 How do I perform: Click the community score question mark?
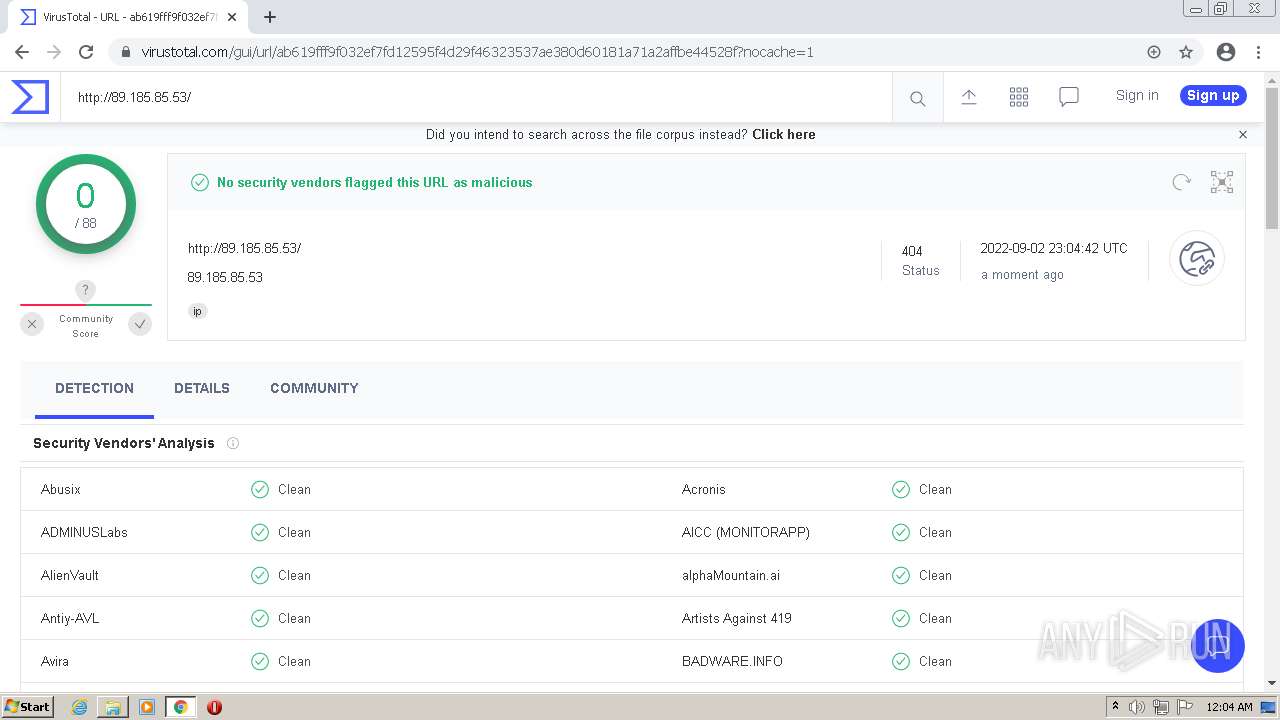(x=85, y=290)
